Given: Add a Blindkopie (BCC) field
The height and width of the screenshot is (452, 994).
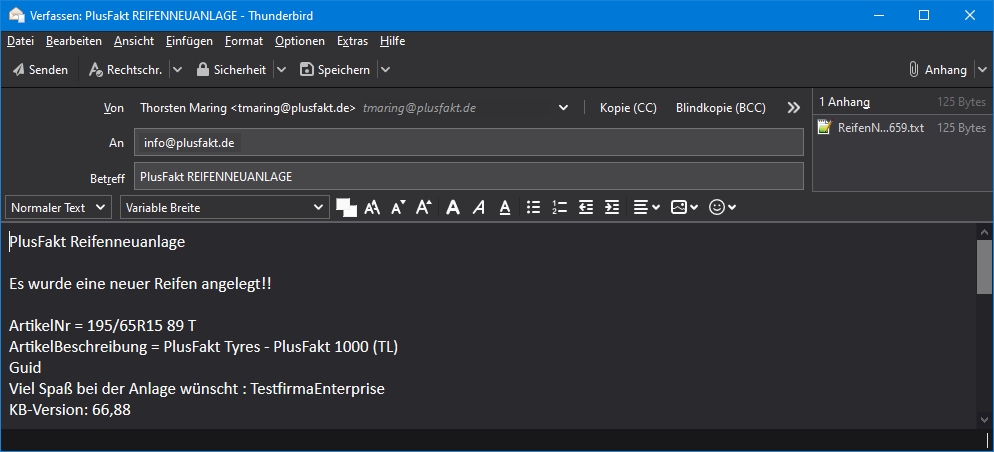Looking at the screenshot, I should 721,108.
